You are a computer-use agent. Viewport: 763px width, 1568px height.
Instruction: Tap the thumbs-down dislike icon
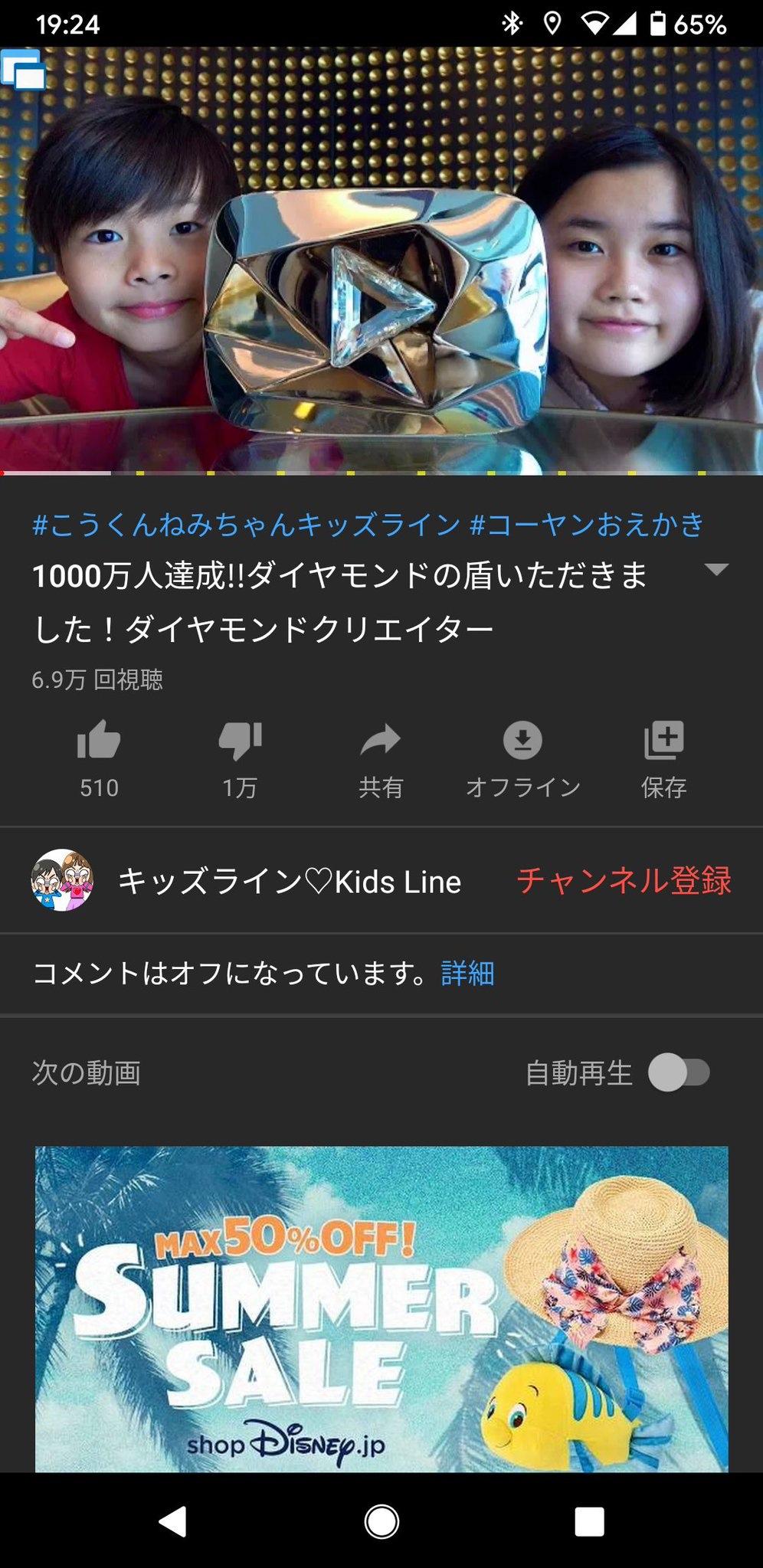[x=240, y=741]
